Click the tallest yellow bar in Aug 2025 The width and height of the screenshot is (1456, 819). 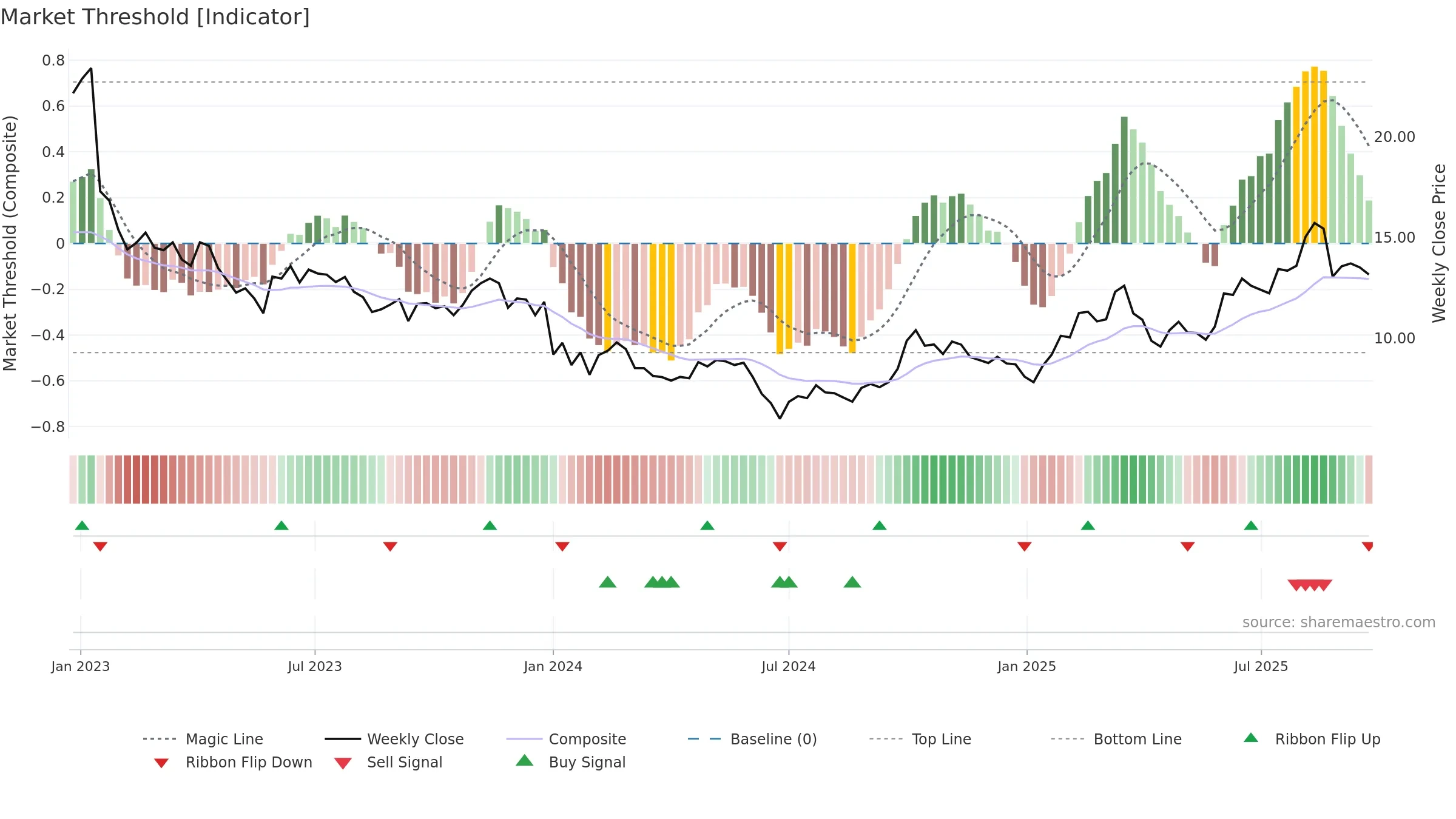pyautogui.click(x=1315, y=155)
